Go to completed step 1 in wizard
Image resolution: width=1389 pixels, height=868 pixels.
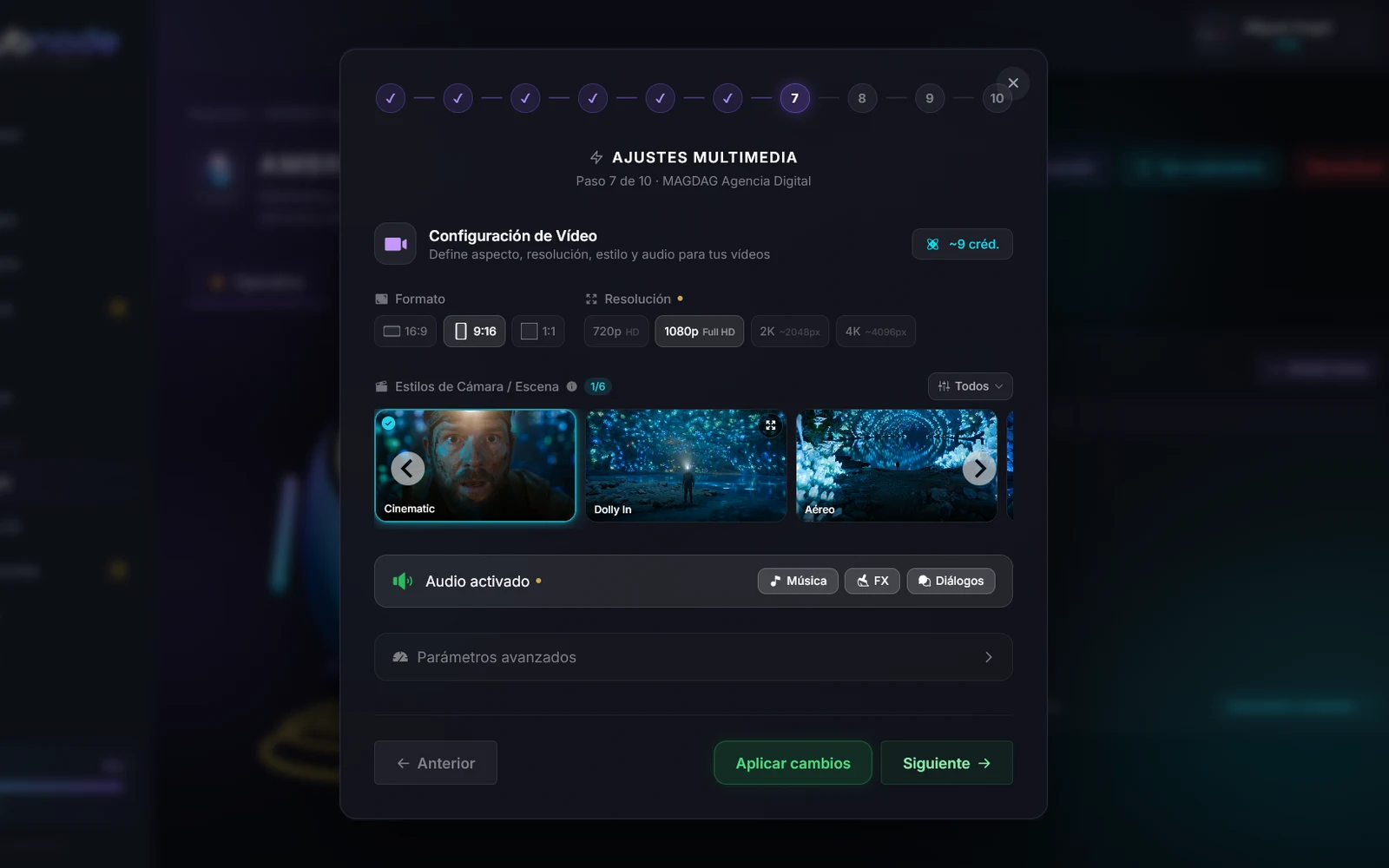tap(391, 98)
